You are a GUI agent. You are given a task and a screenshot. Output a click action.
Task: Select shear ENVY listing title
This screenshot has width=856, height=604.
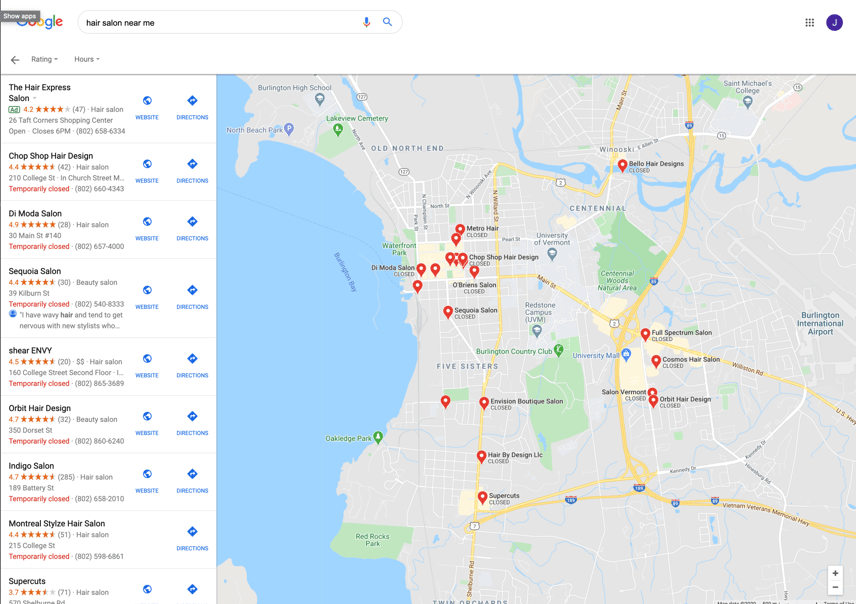30,351
